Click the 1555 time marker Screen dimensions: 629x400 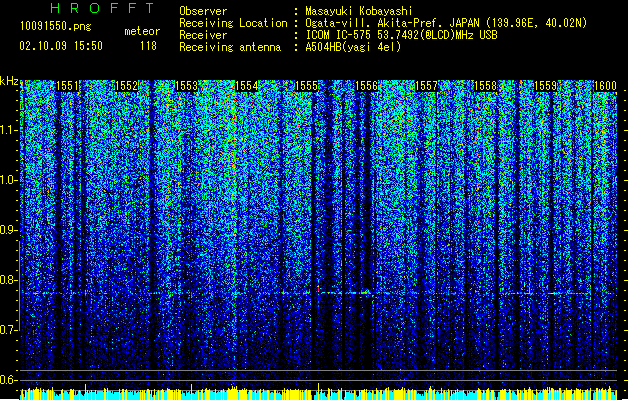306,86
